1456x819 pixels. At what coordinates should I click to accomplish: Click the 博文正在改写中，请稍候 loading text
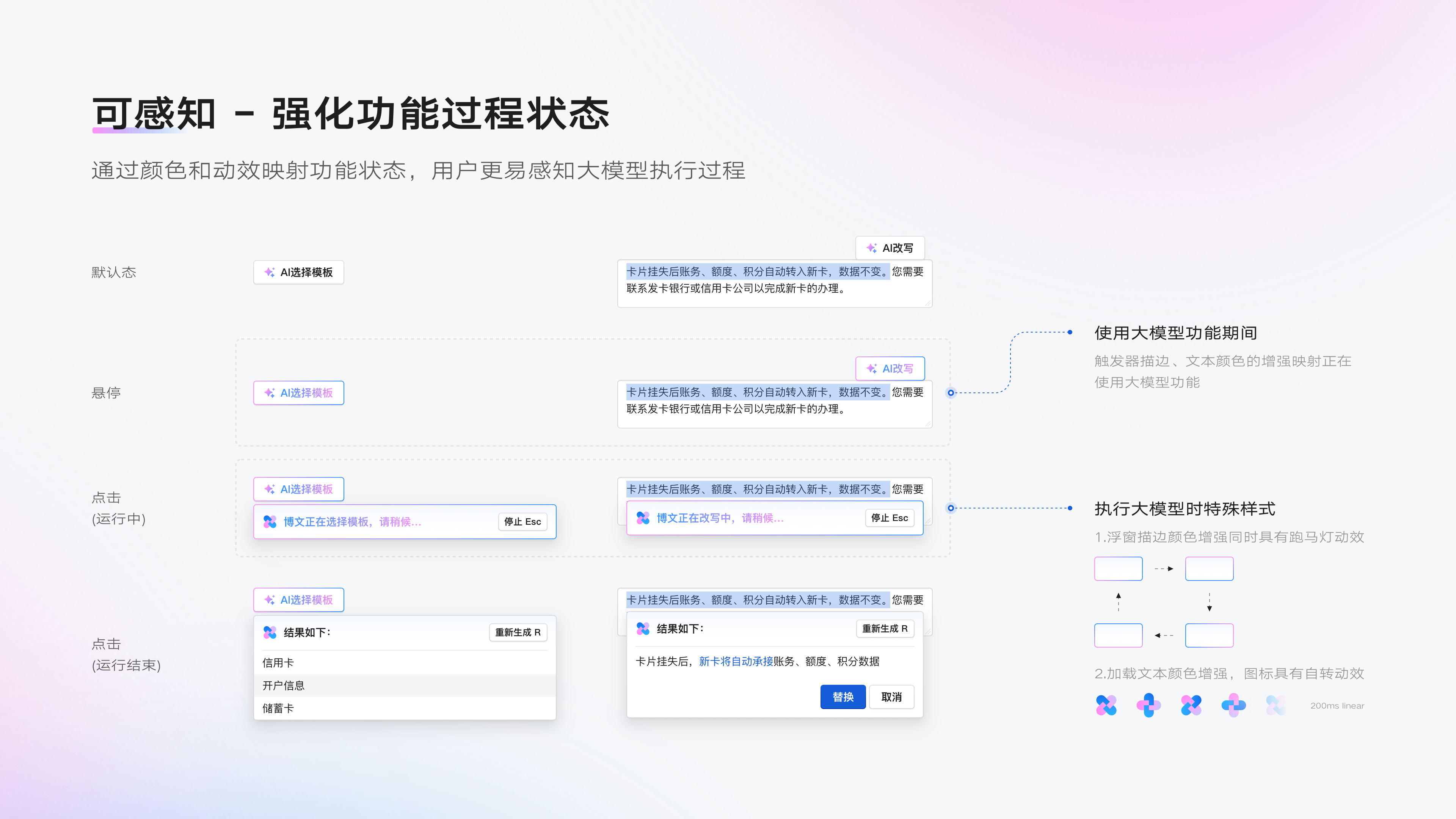[x=720, y=518]
